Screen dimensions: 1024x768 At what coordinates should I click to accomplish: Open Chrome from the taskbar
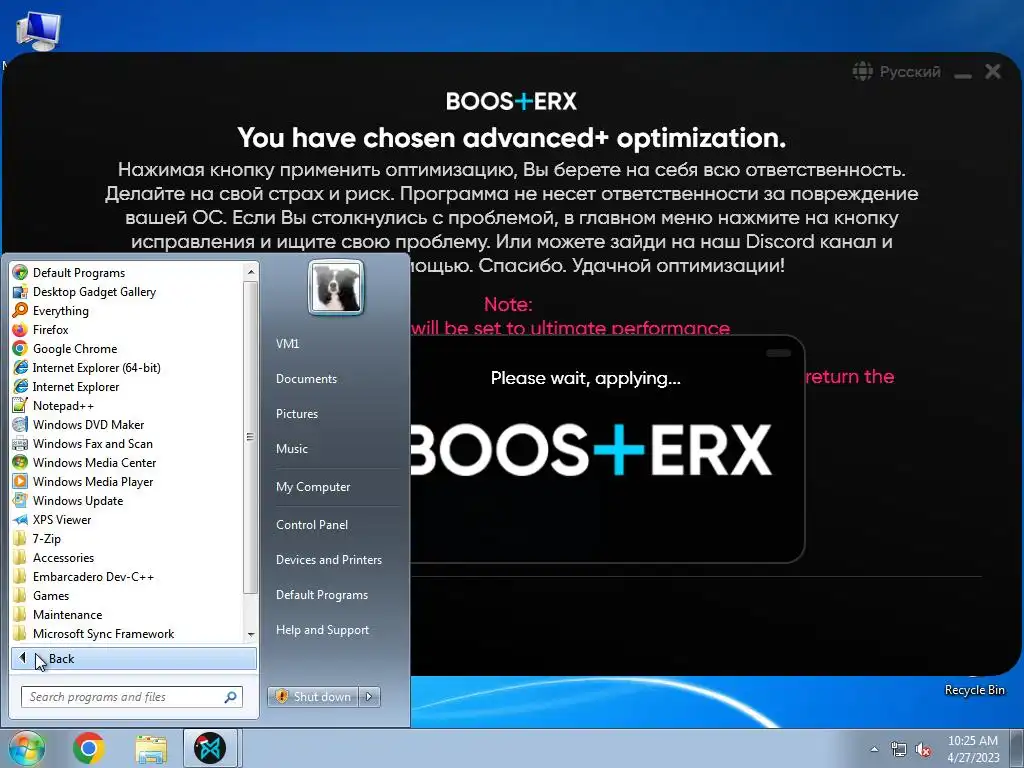(89, 748)
